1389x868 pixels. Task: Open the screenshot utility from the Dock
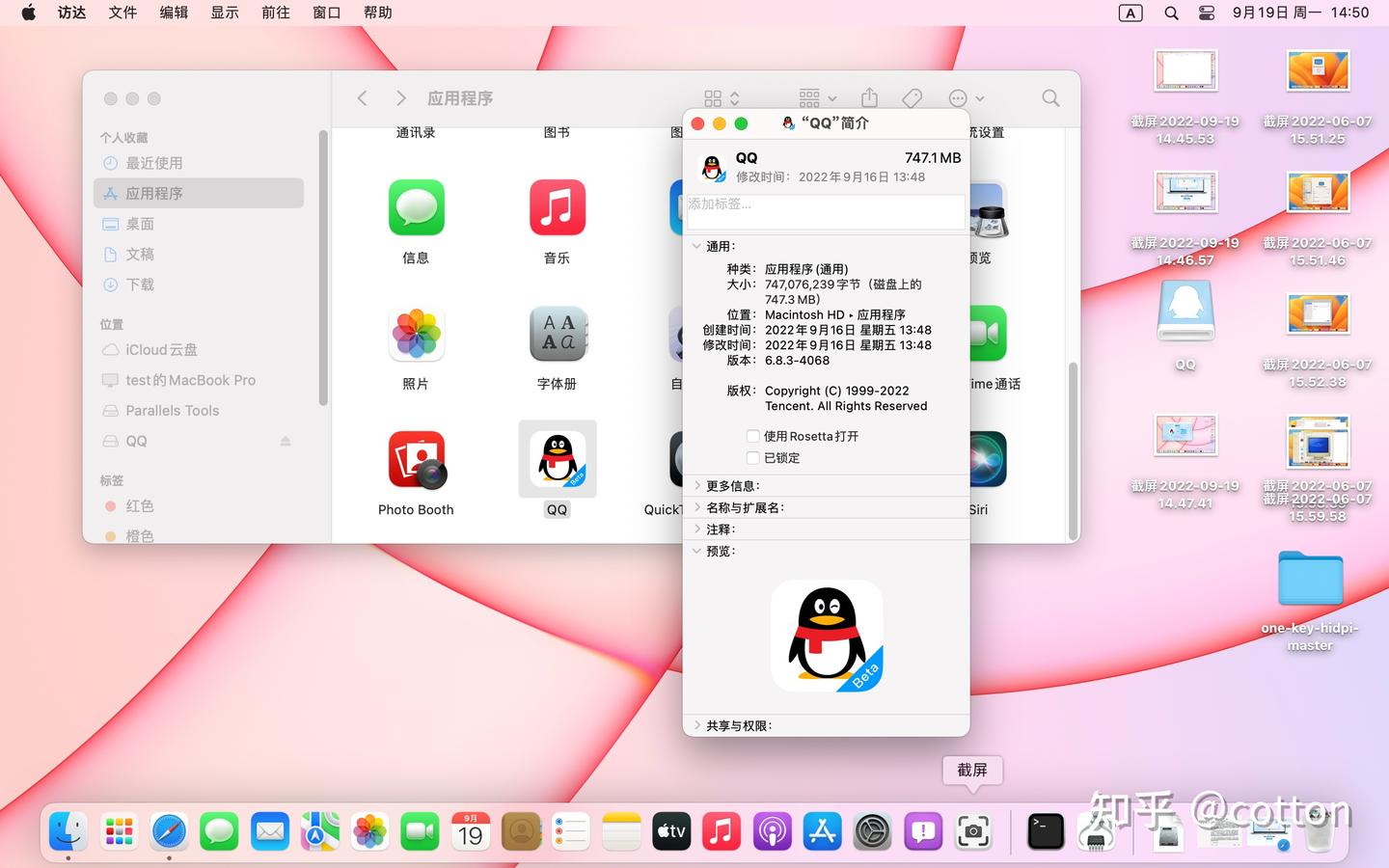[x=973, y=830]
